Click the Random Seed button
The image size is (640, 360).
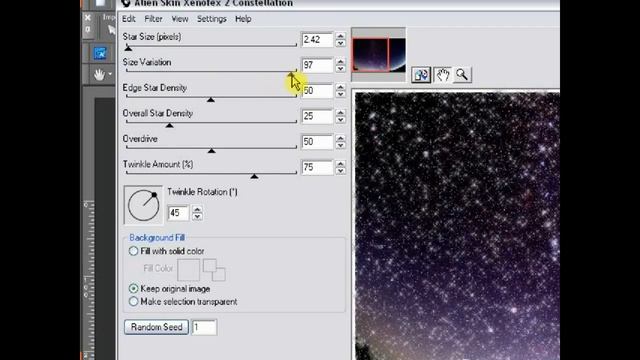click(x=156, y=327)
